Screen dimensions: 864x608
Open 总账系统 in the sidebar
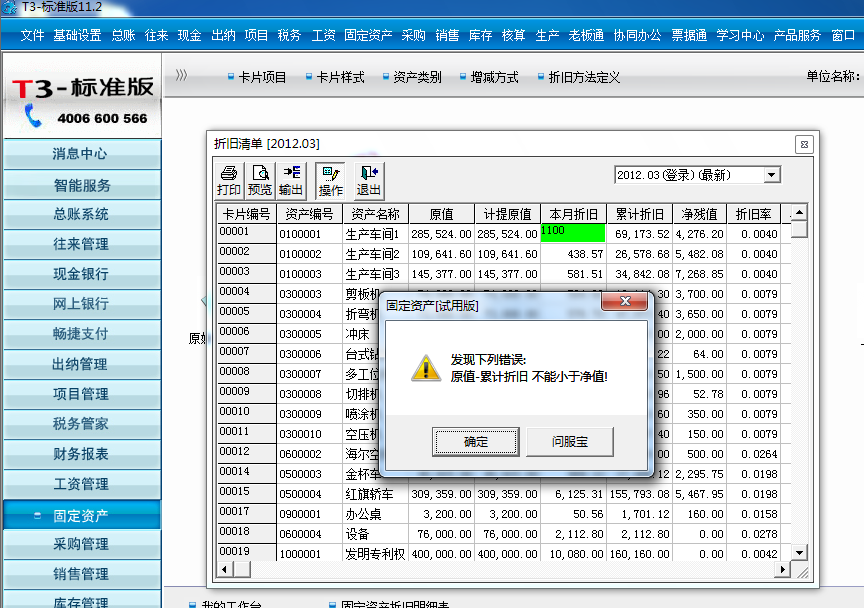82,214
